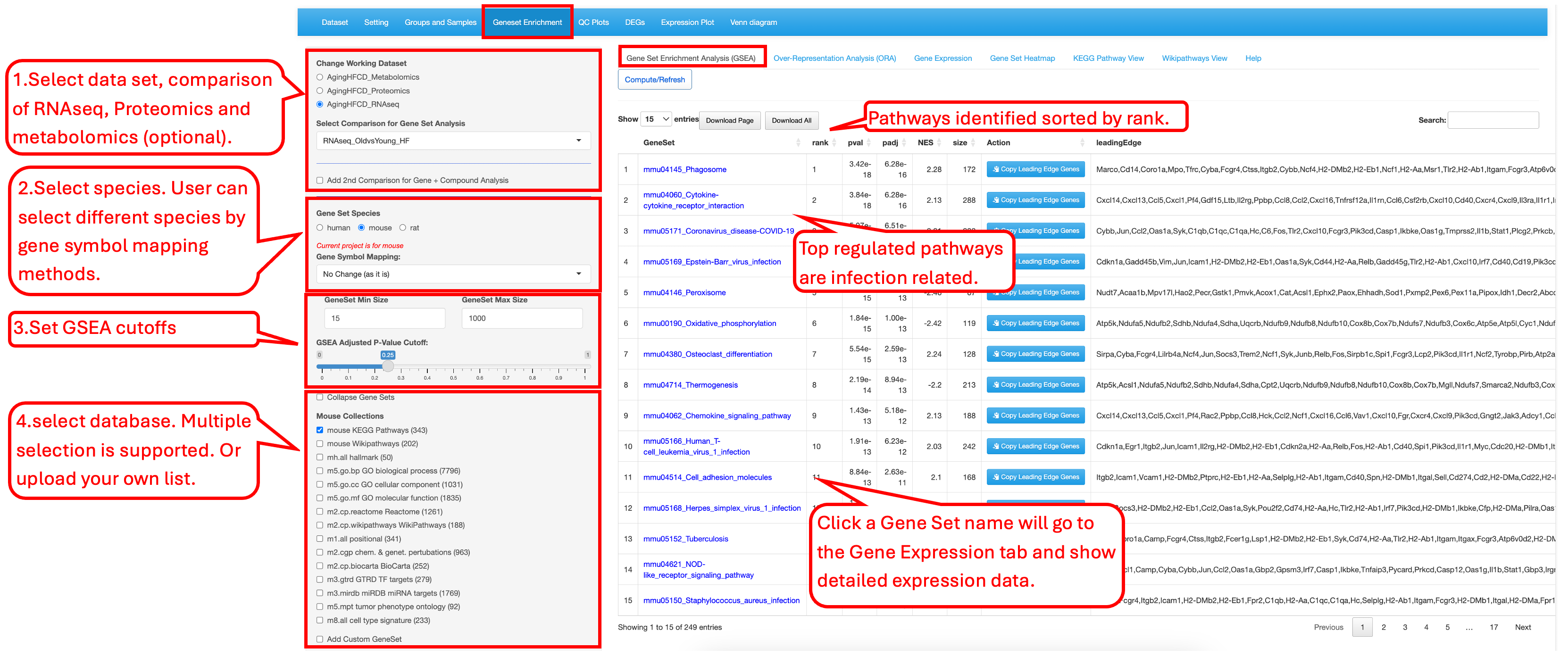1568x665 pixels.
Task: Open mmu04146_Peroxisome gene set link
Action: (684, 293)
